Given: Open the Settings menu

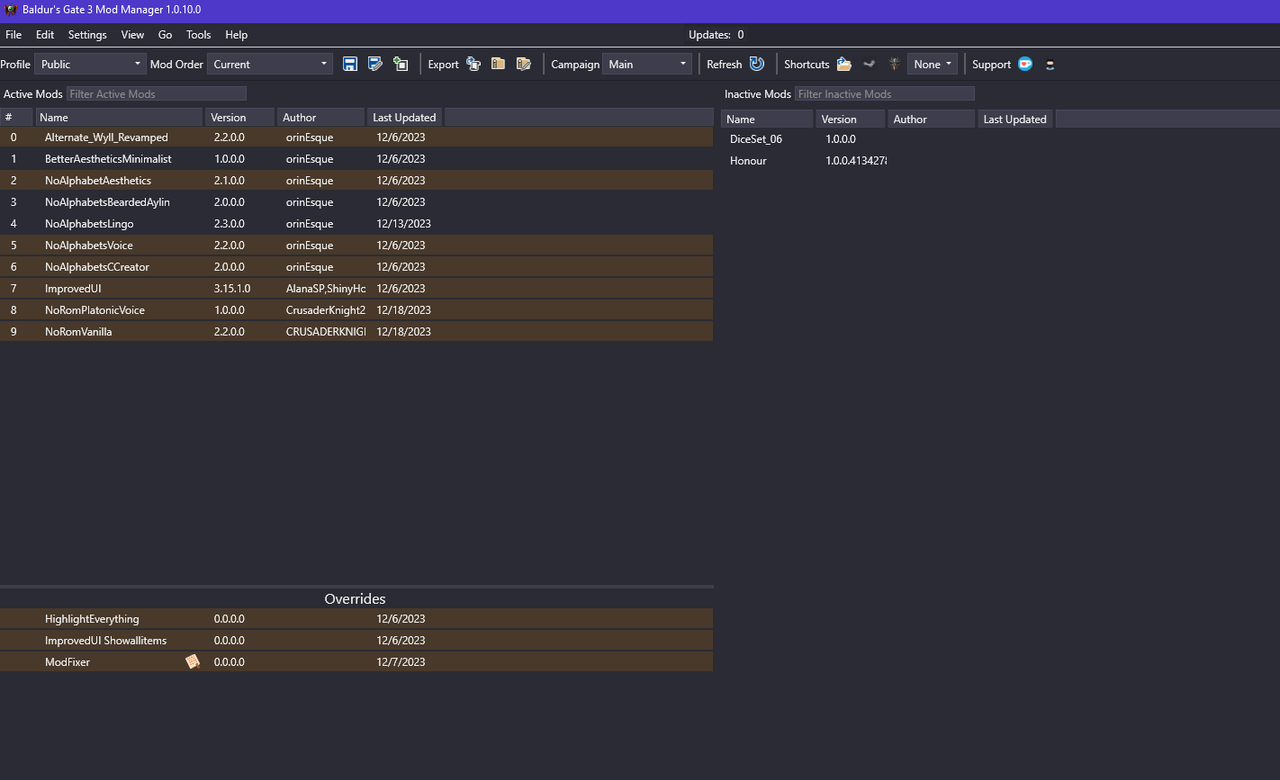Looking at the screenshot, I should point(87,35).
